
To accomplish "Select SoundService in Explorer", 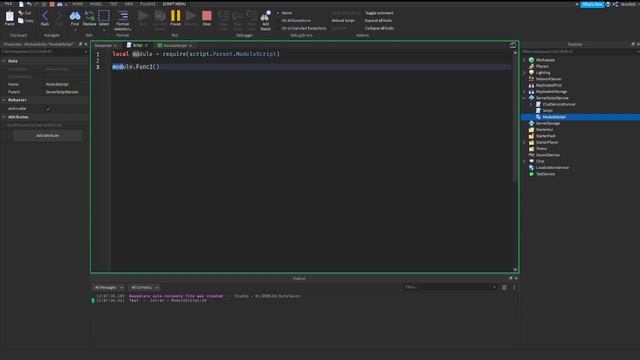I will (x=548, y=155).
